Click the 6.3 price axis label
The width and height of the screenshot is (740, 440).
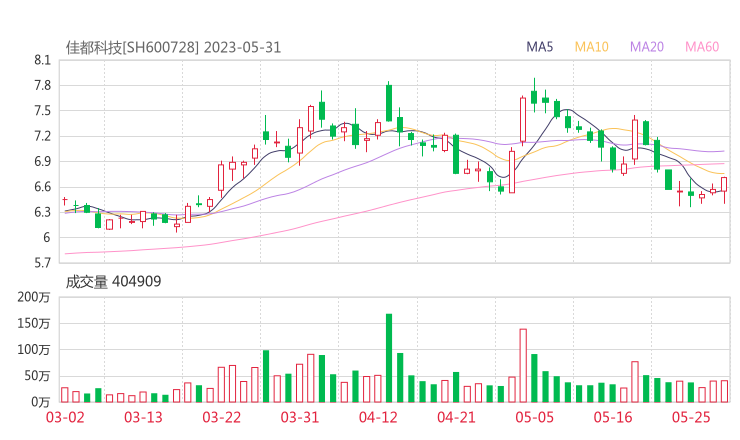pos(42,212)
